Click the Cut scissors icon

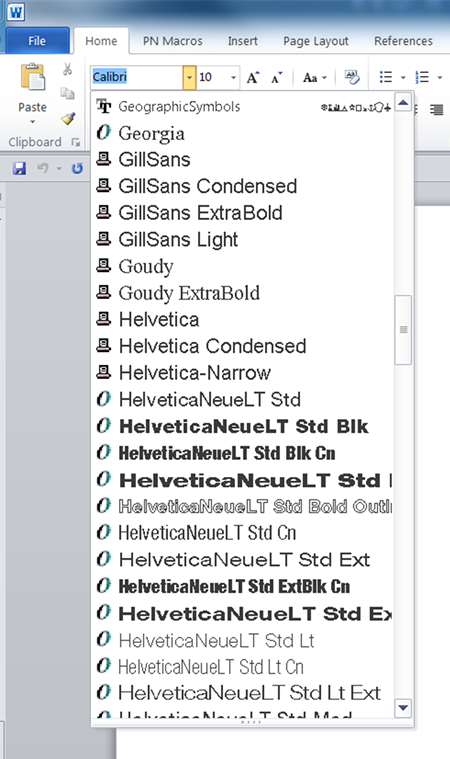click(x=67, y=69)
